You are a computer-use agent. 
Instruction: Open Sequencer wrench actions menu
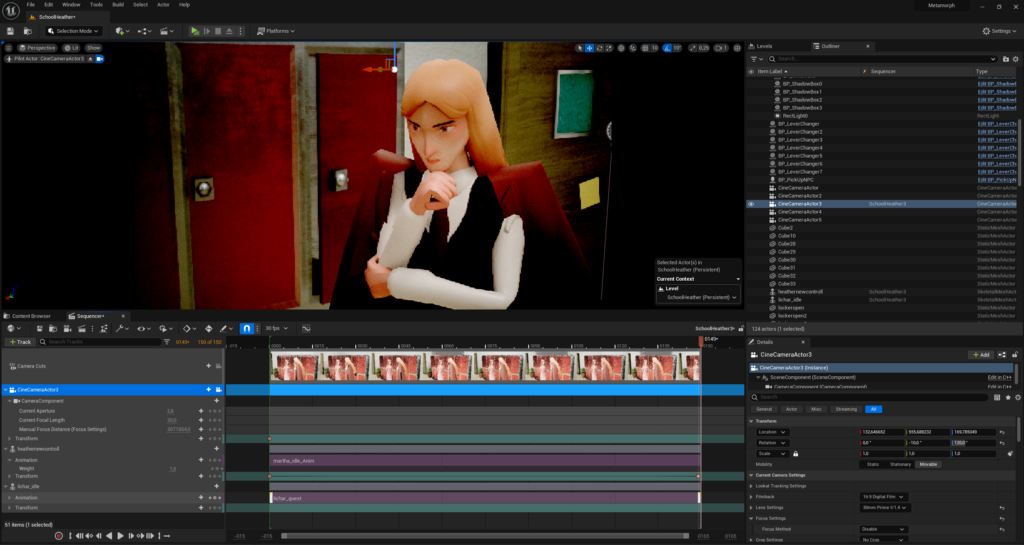coord(121,328)
